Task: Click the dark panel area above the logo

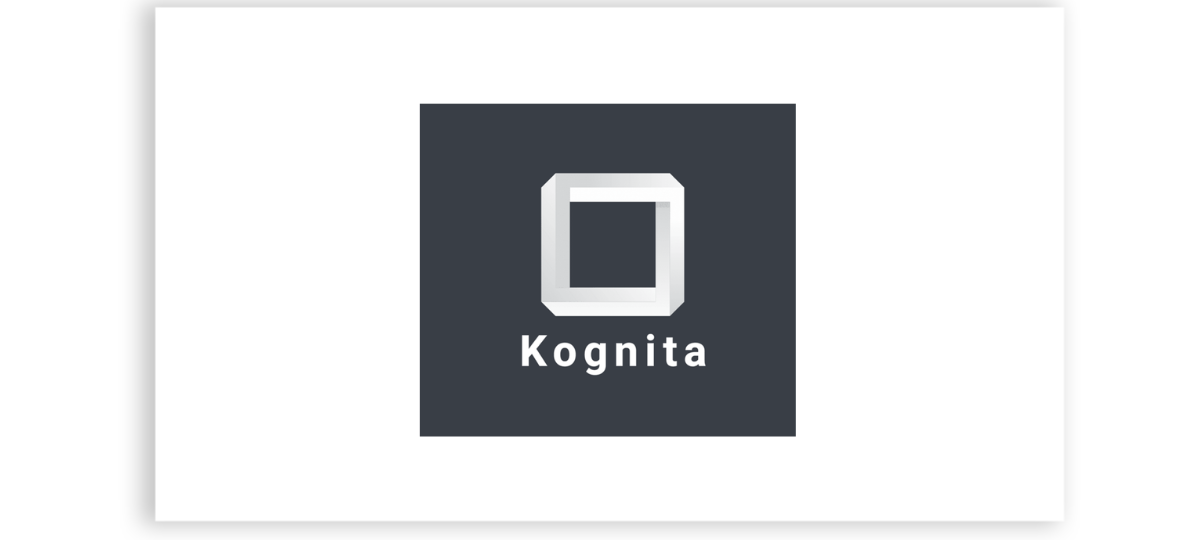Action: (607, 138)
